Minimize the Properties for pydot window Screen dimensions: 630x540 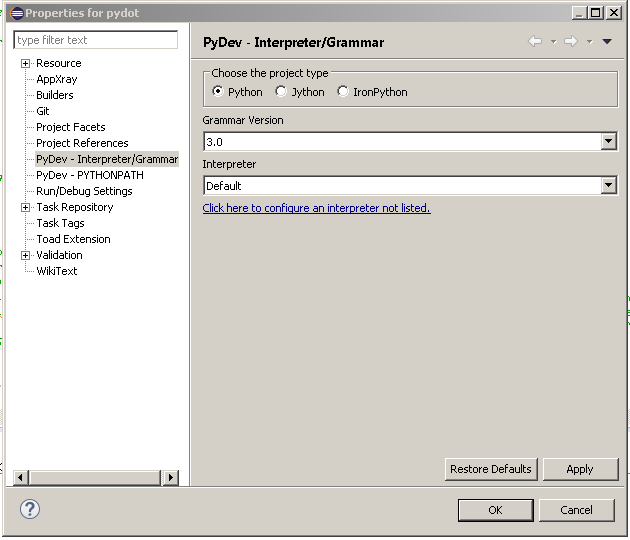(x=579, y=13)
